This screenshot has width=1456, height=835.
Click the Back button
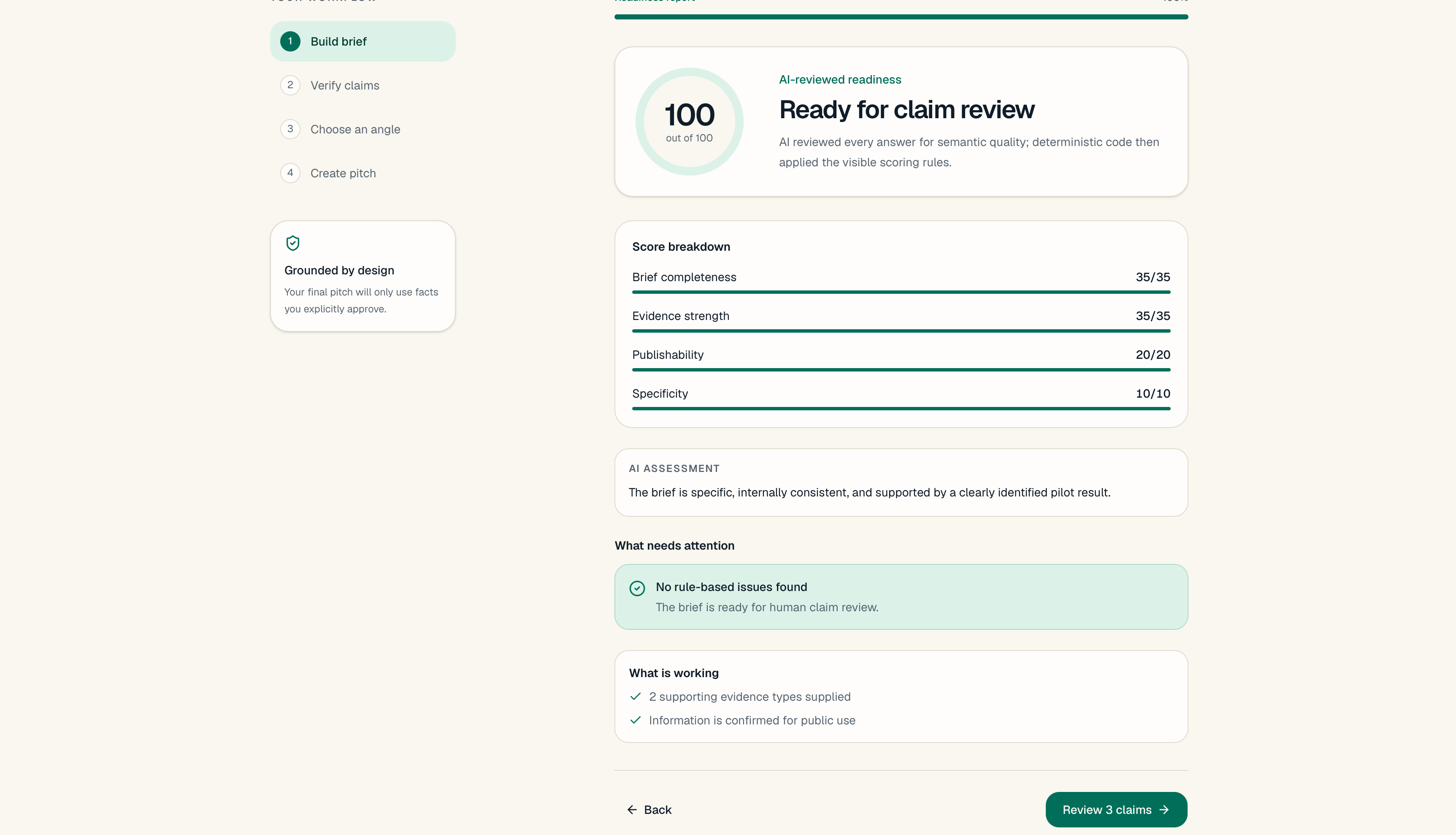point(649,809)
